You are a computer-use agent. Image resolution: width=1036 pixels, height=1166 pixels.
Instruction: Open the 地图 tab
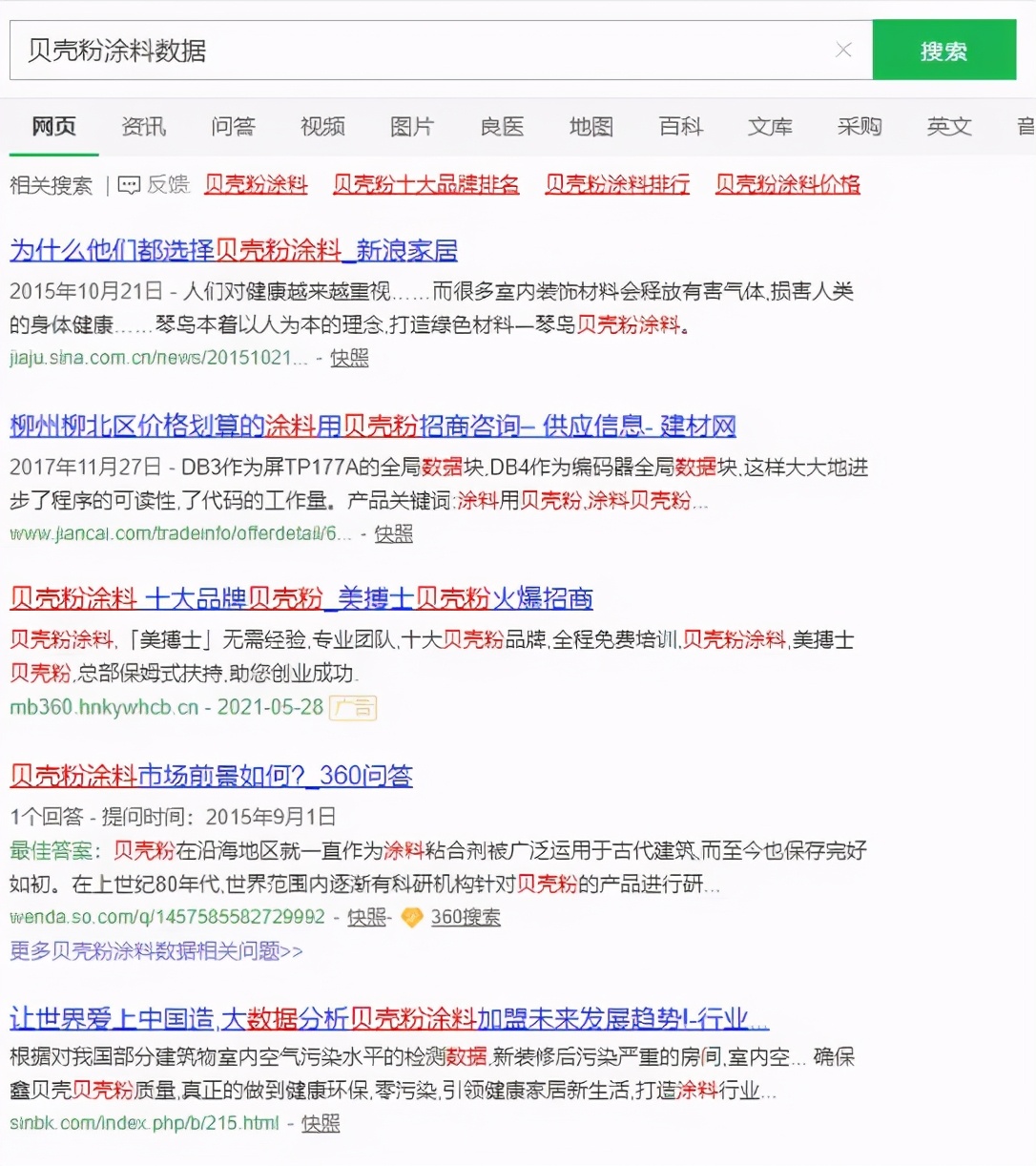[x=591, y=127]
